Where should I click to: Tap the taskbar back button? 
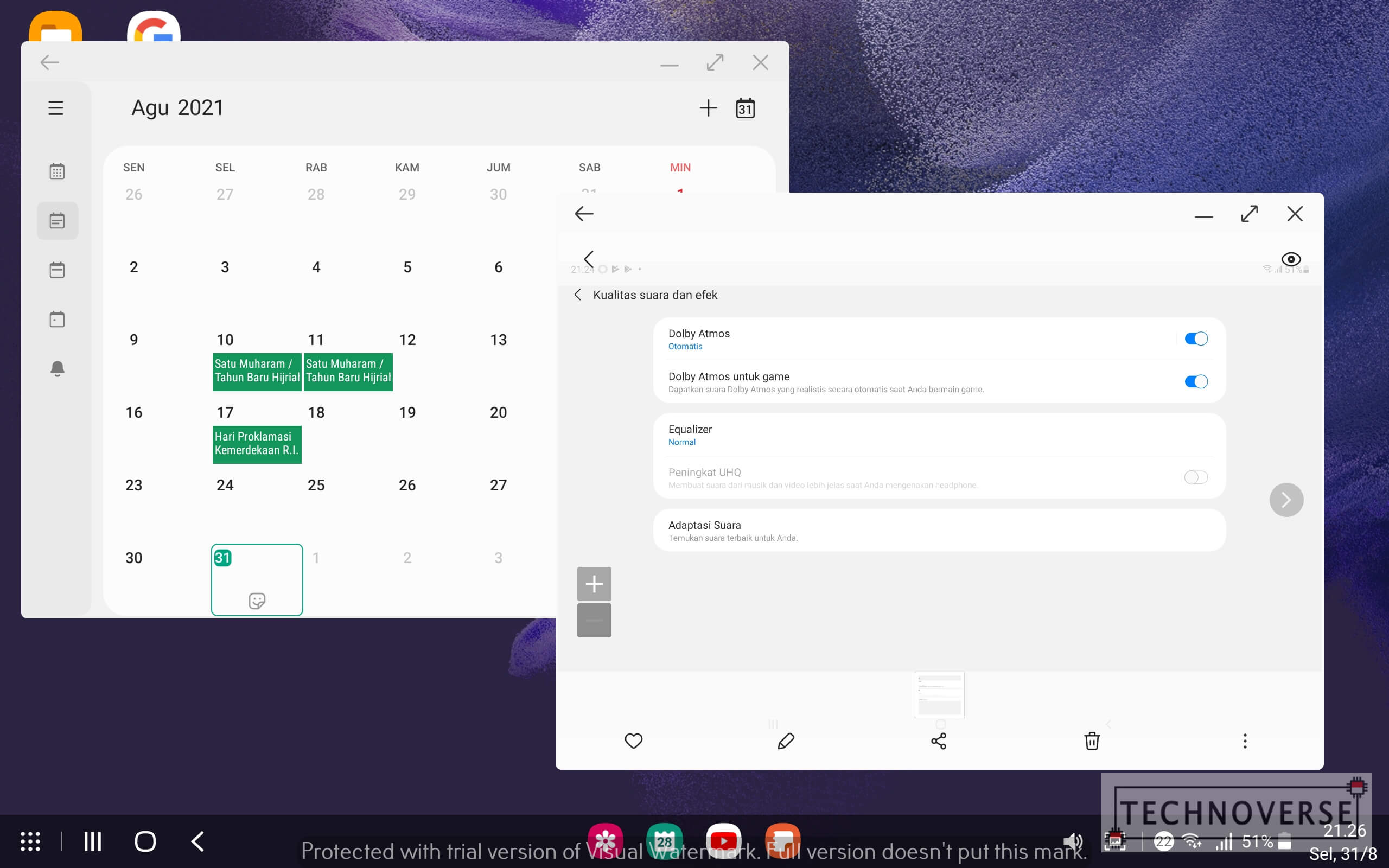coord(197,841)
